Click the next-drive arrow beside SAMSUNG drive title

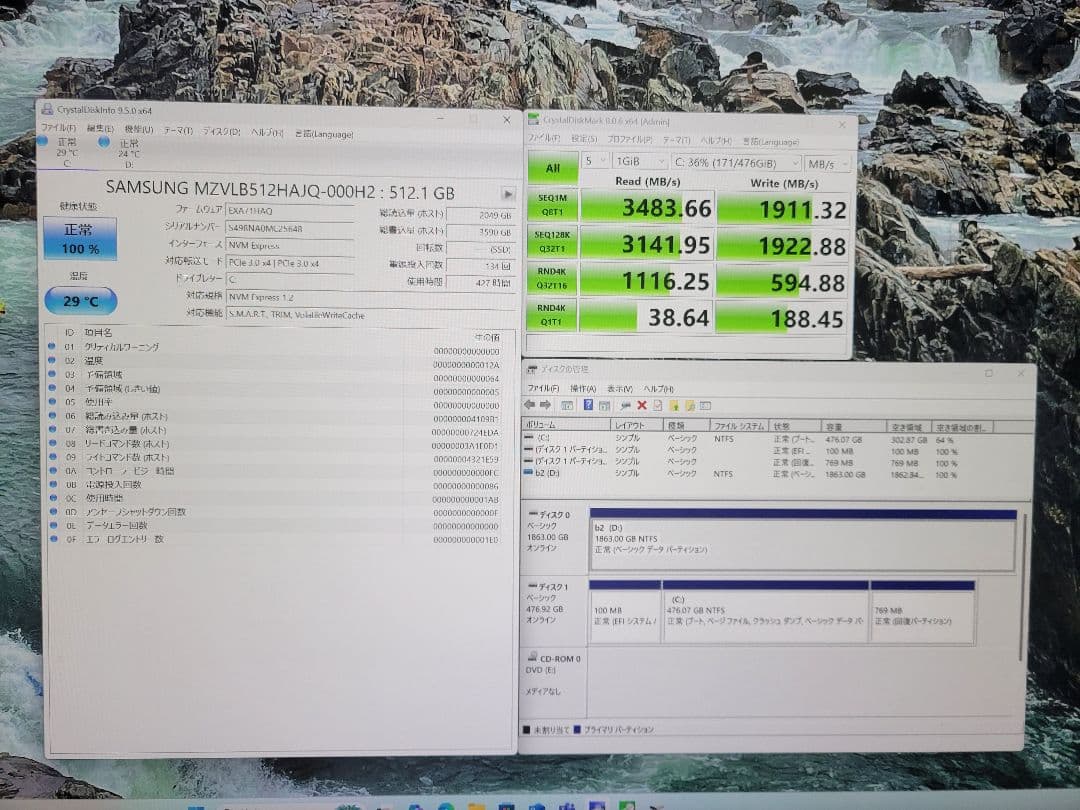[x=508, y=194]
